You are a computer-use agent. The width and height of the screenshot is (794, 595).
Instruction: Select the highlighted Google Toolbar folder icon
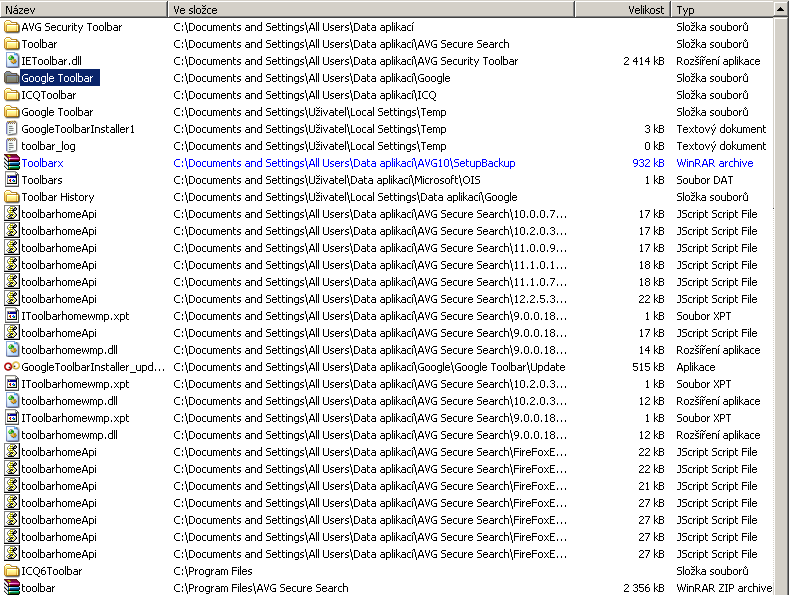tap(12, 78)
